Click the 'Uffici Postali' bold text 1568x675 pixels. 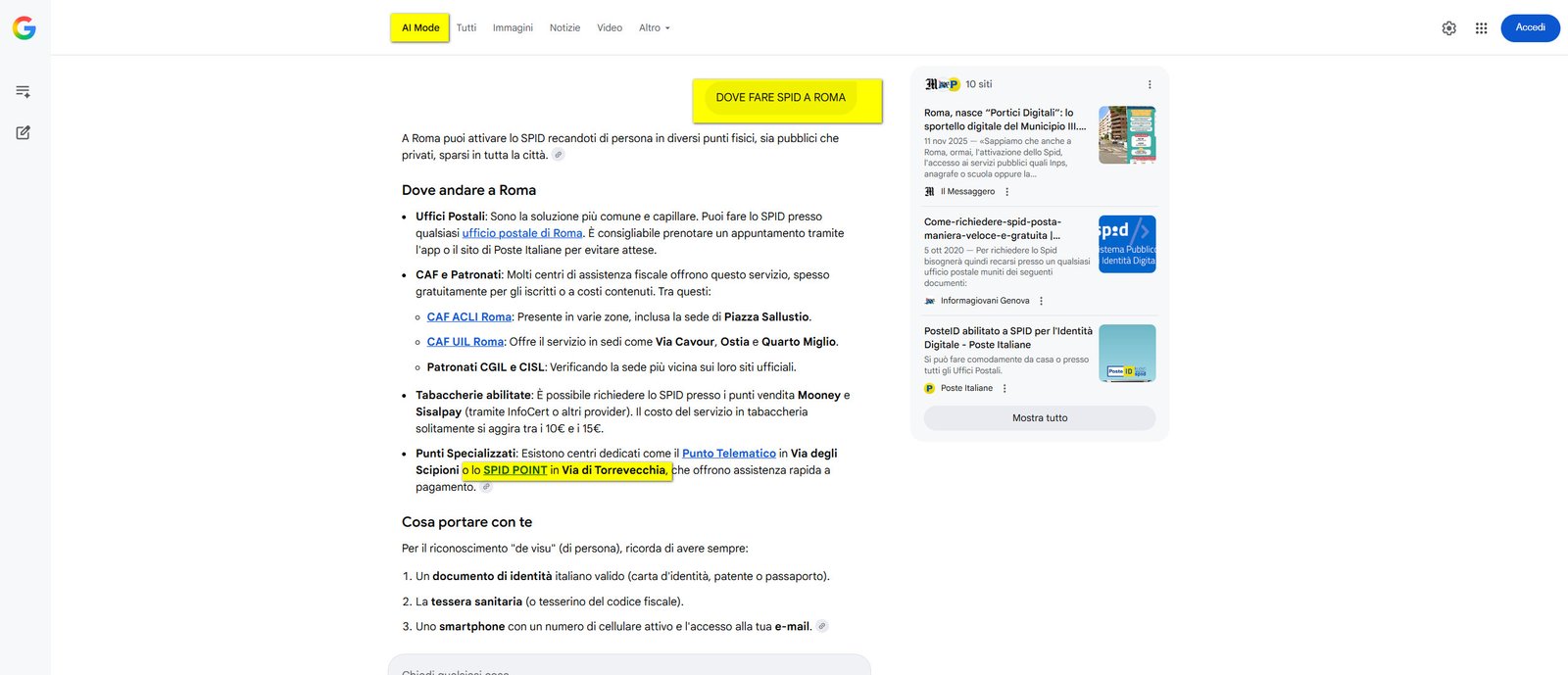pos(450,217)
